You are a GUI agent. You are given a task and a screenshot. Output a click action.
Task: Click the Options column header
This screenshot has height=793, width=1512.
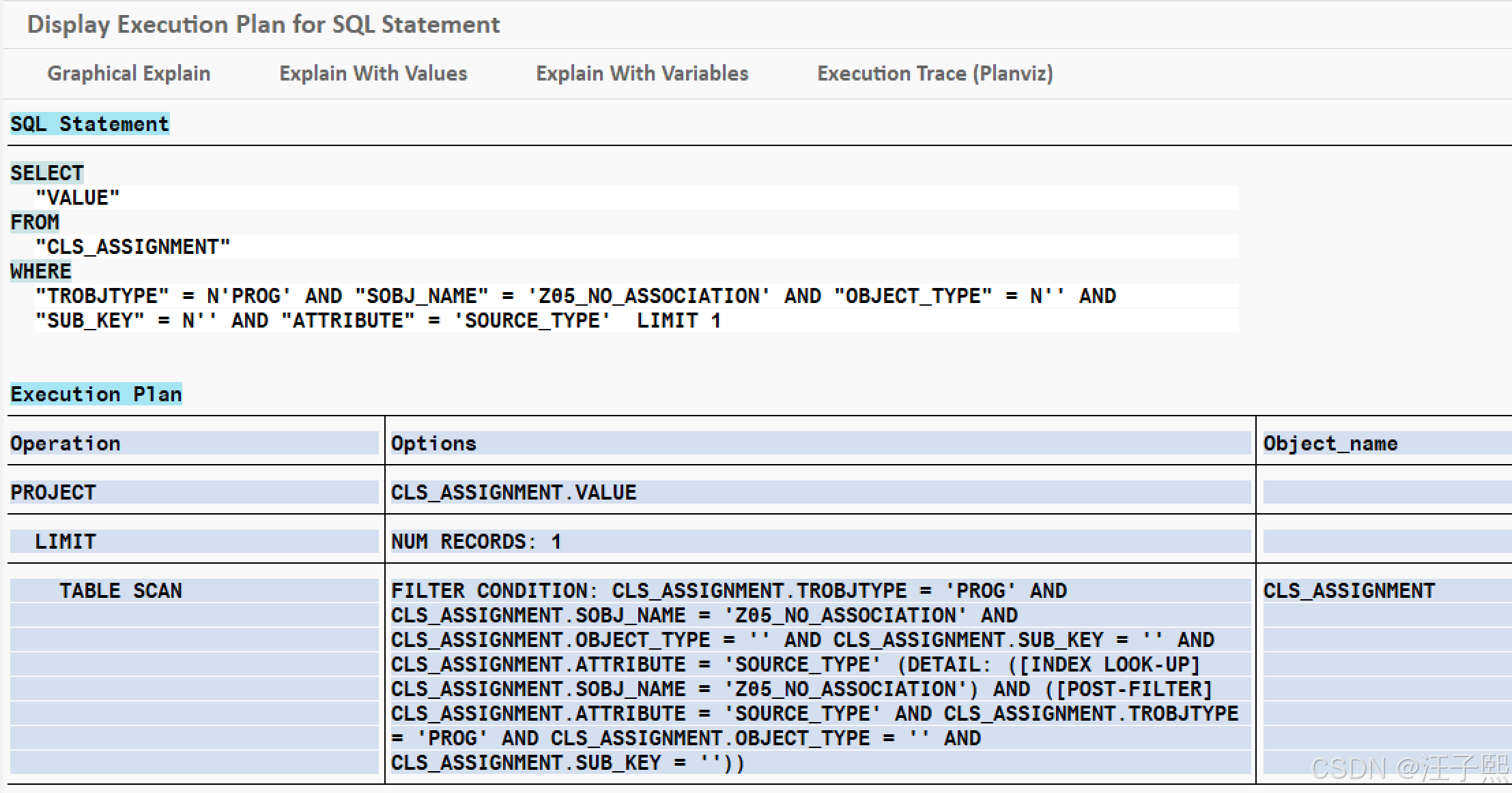[x=433, y=444]
